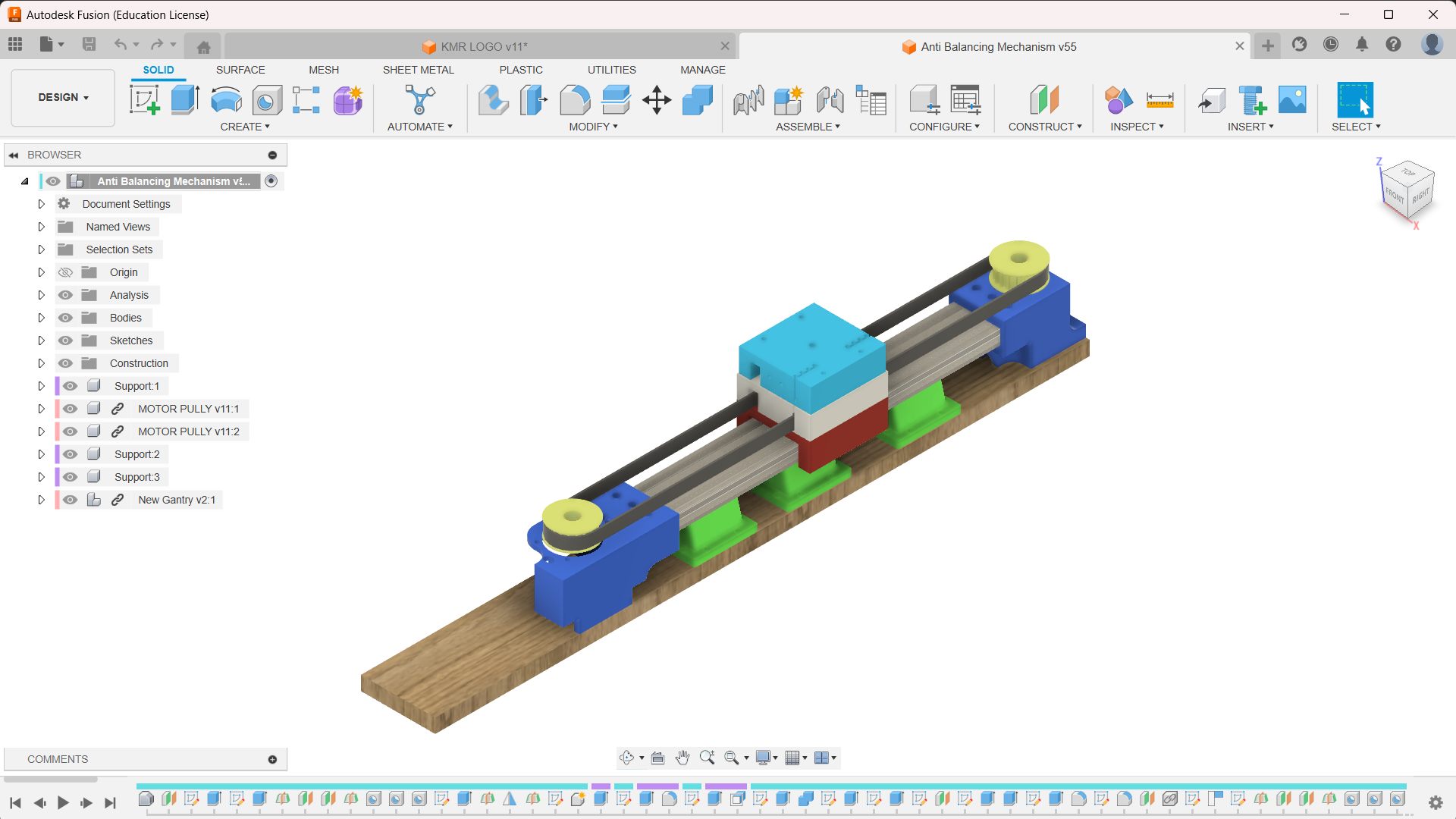Activate the Move/Copy tool

(657, 99)
